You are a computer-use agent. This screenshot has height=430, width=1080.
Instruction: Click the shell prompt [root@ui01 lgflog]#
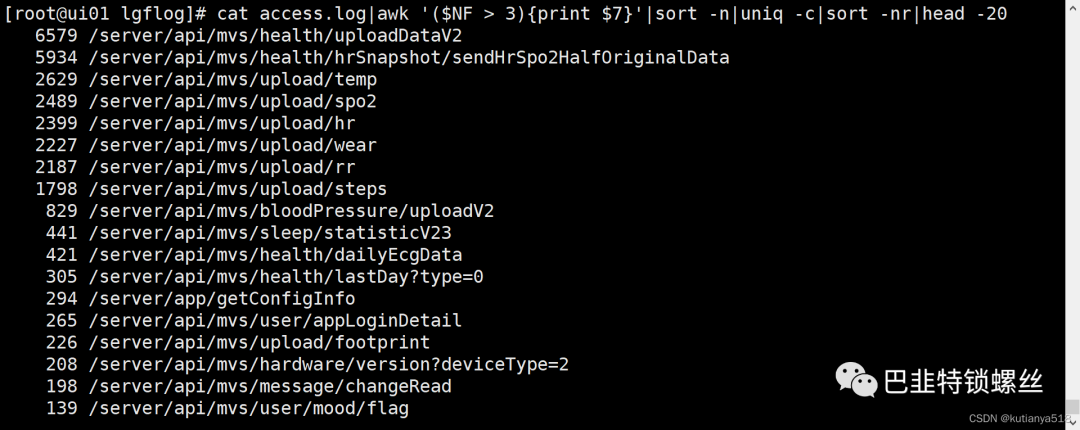[106, 13]
